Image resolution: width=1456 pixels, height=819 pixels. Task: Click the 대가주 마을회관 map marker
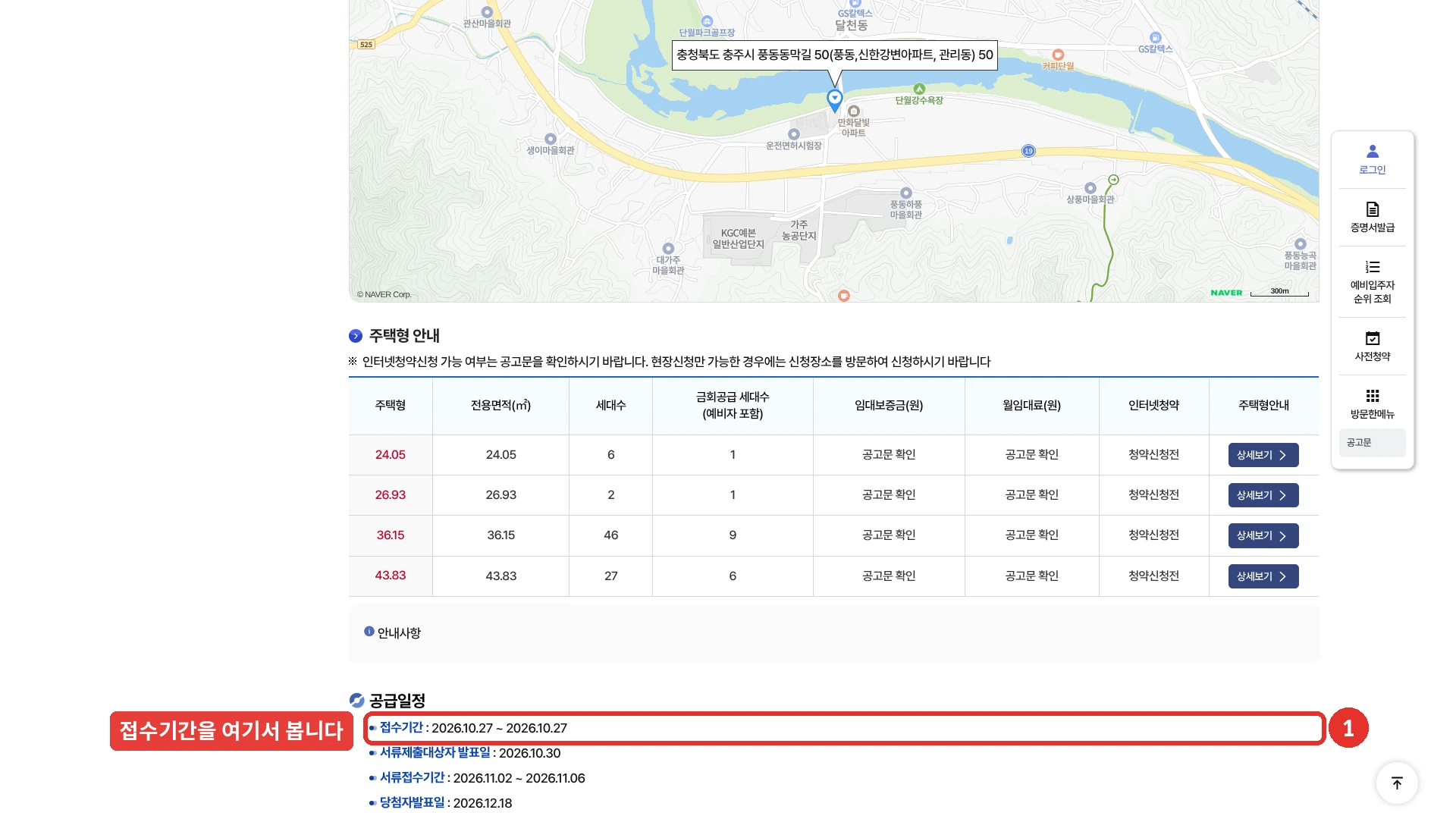pos(668,249)
